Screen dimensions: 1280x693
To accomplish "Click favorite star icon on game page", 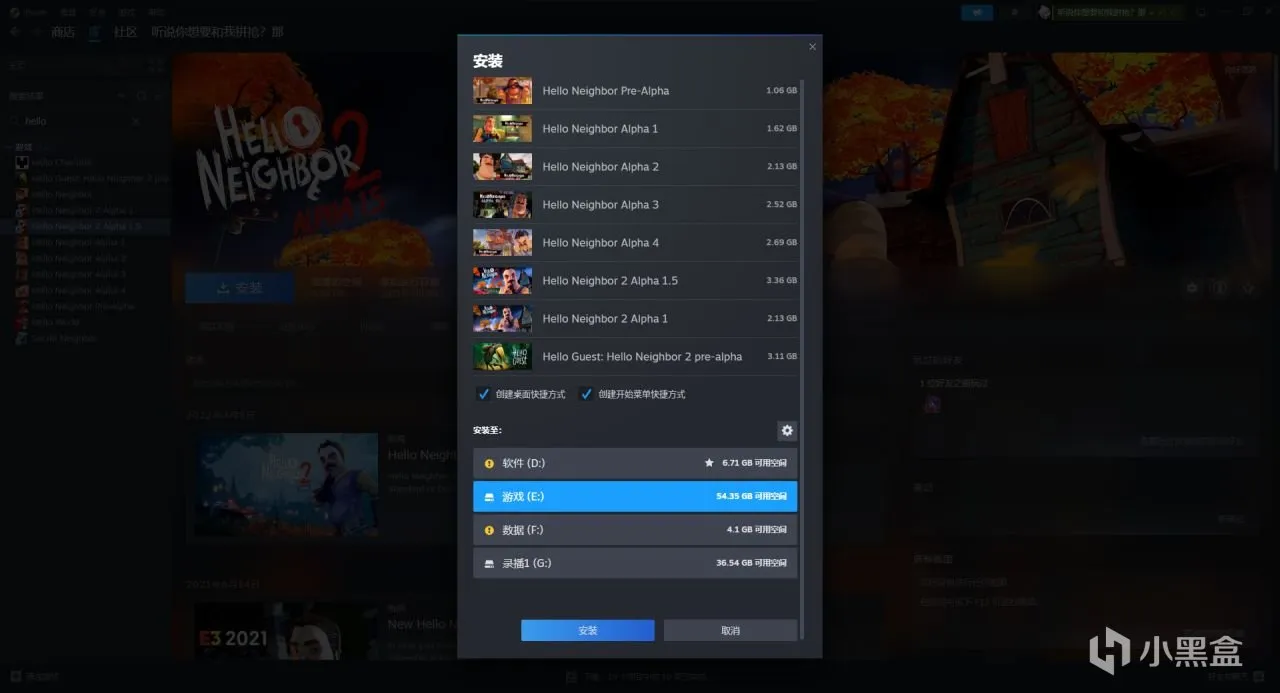I will tap(1248, 288).
